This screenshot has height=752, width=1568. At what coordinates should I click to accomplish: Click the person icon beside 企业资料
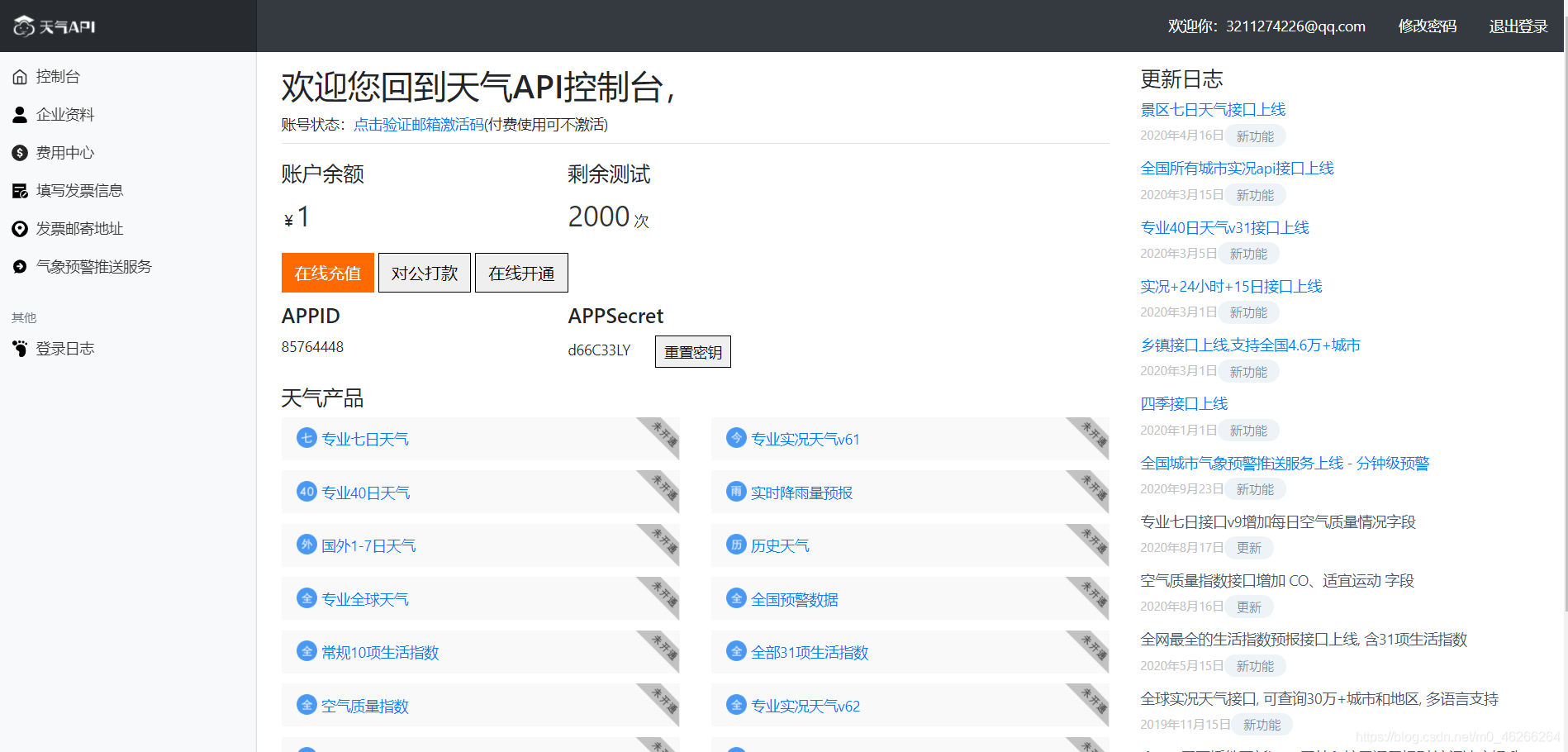[x=20, y=115]
